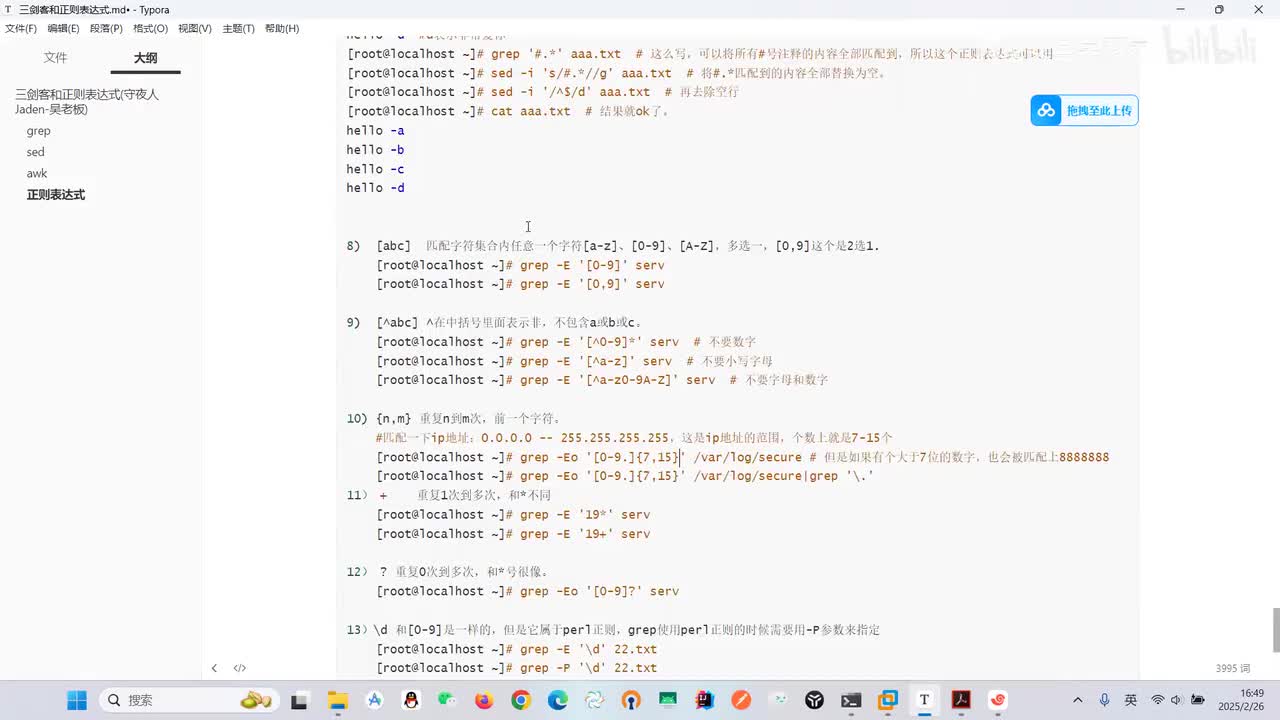1280x720 pixels.
Task: Click the "sed -i '/^$/d' aaa.txt" line
Action: click(543, 92)
